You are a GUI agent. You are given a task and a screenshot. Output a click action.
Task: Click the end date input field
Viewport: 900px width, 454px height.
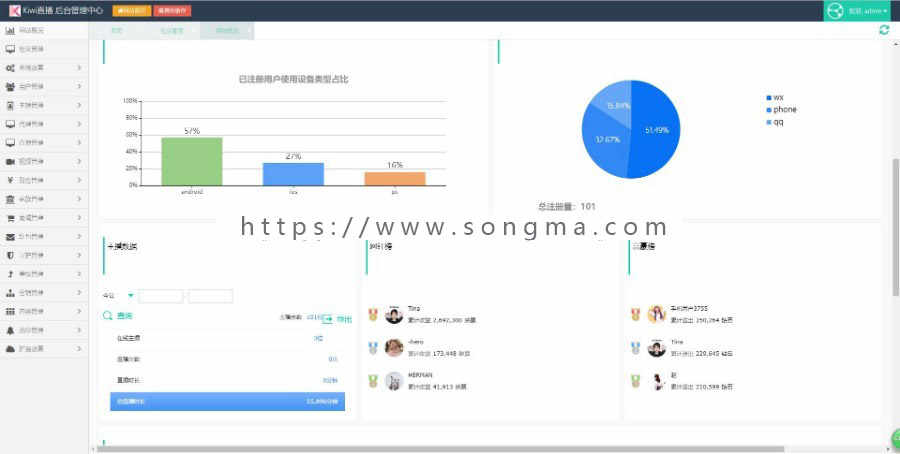click(211, 296)
